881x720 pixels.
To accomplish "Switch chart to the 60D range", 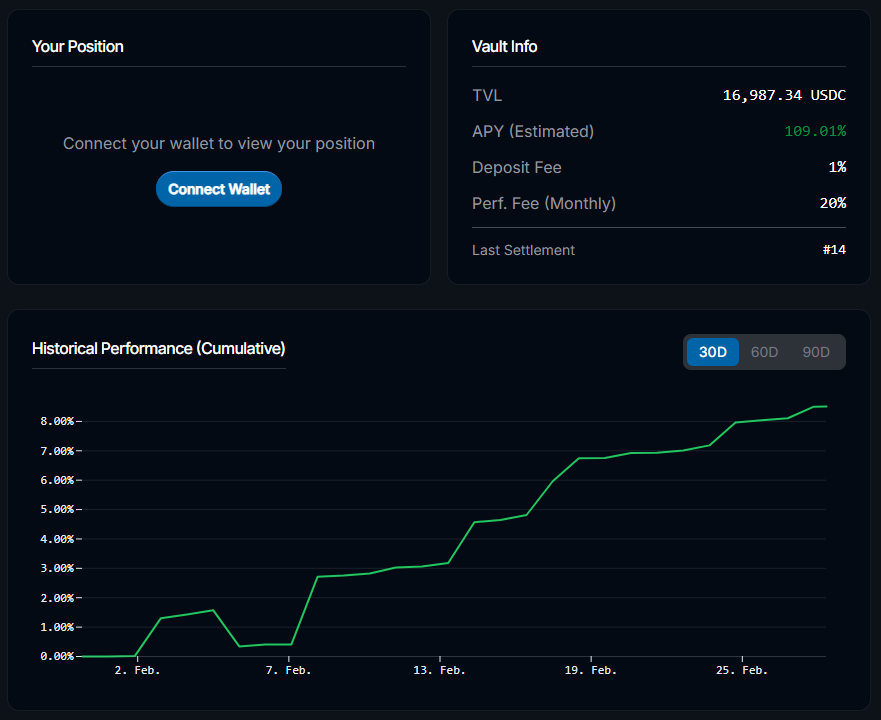I will click(764, 352).
